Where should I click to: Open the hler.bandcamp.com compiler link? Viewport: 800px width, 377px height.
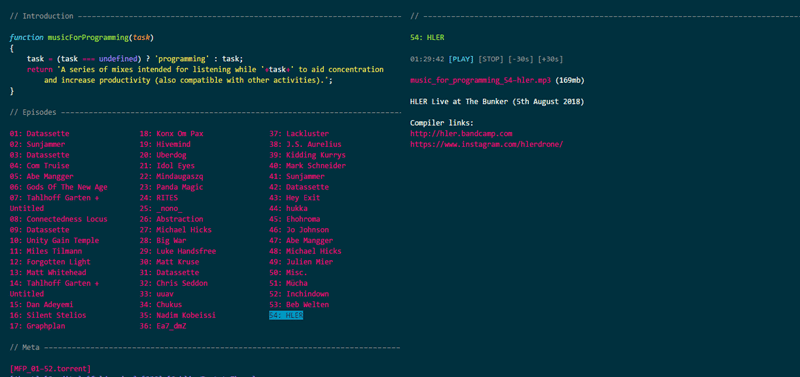(461, 134)
